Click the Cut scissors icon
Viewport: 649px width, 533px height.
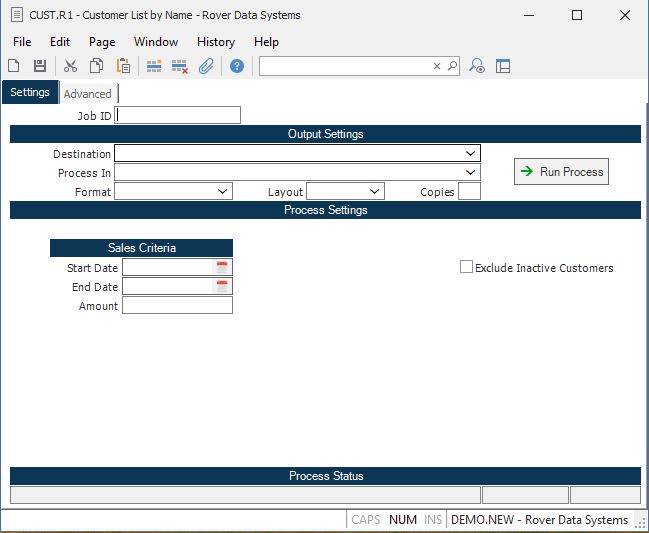[70, 66]
